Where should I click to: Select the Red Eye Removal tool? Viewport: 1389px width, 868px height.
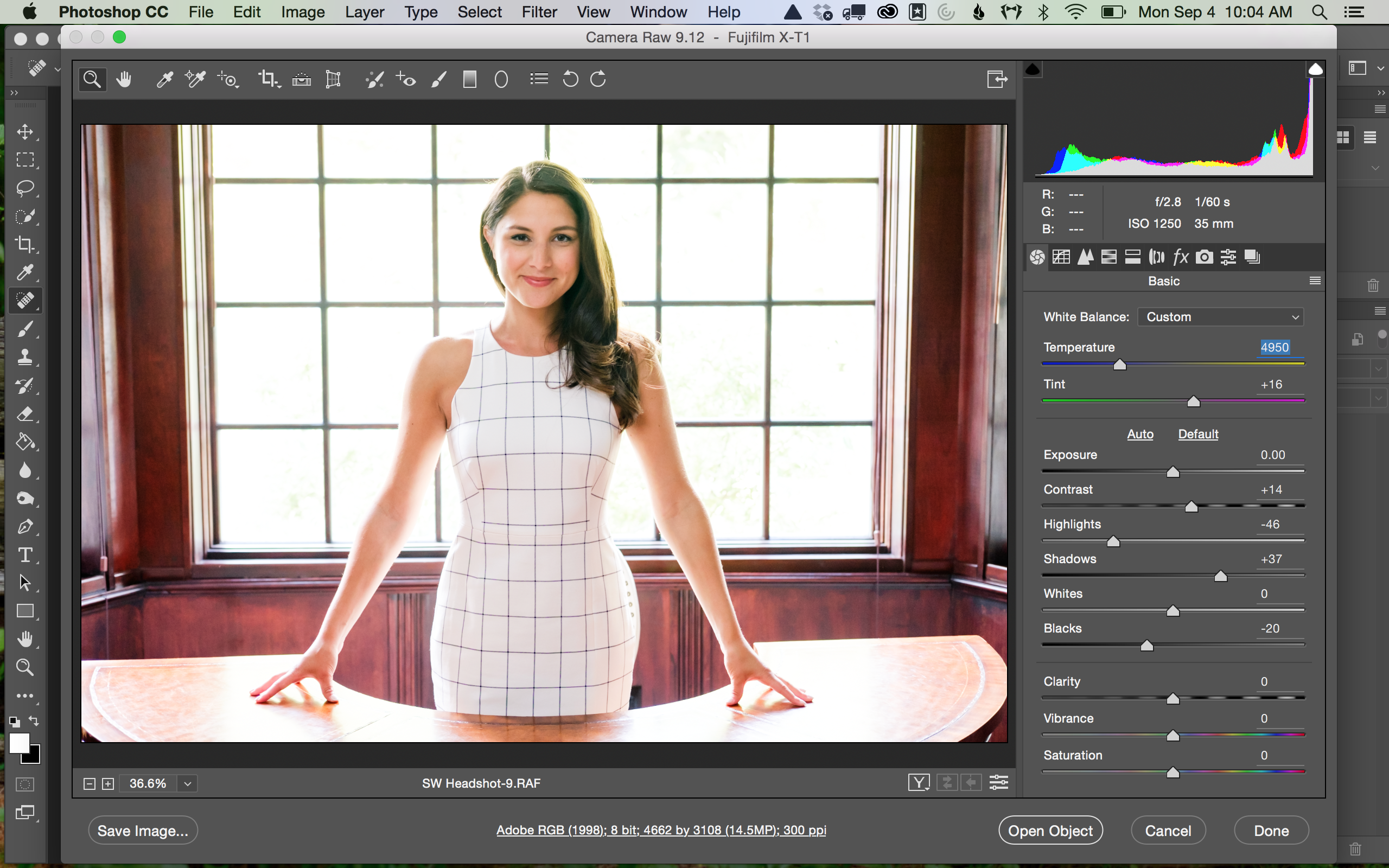coord(406,79)
